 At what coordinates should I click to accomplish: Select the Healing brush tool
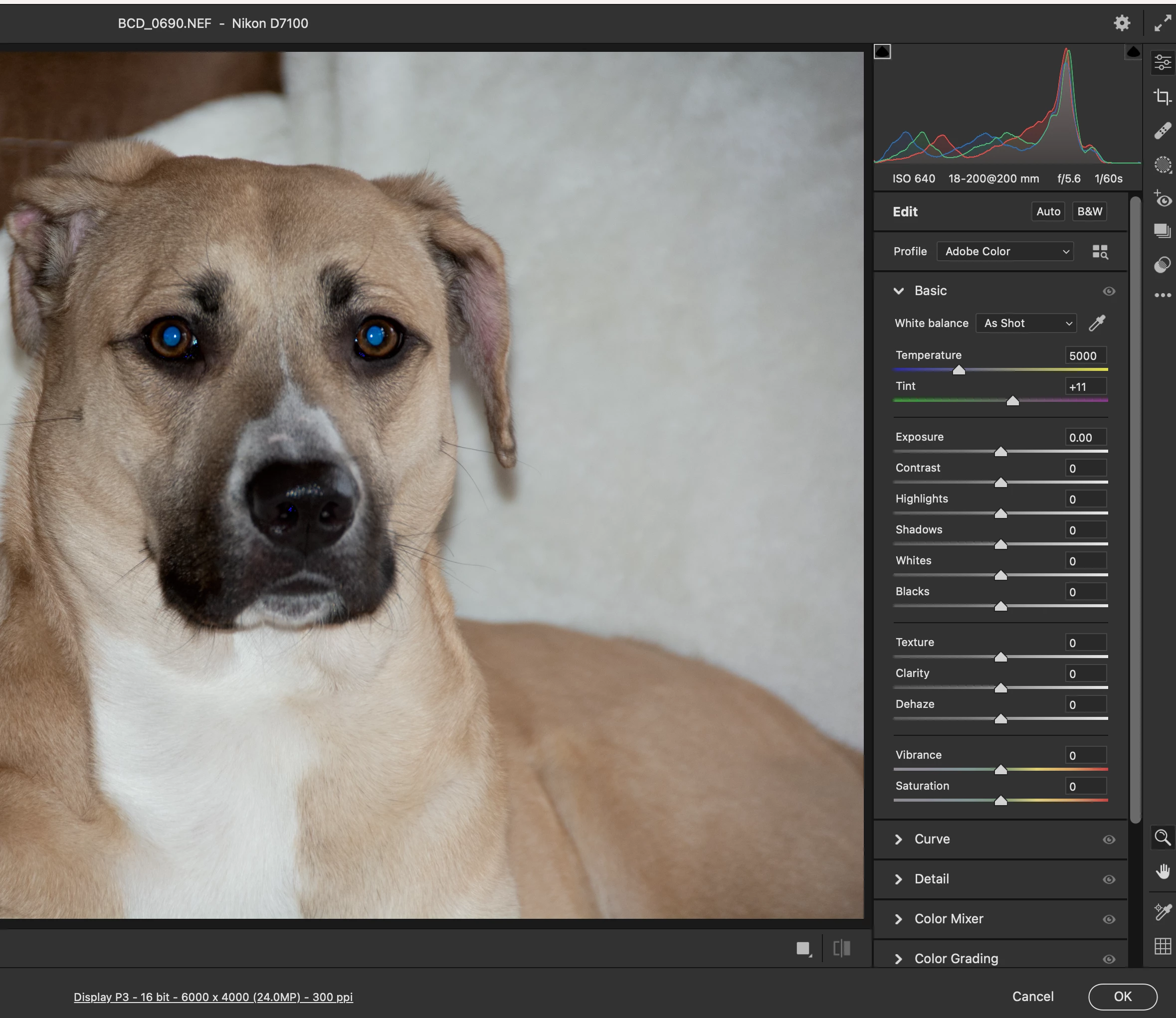tap(1163, 131)
